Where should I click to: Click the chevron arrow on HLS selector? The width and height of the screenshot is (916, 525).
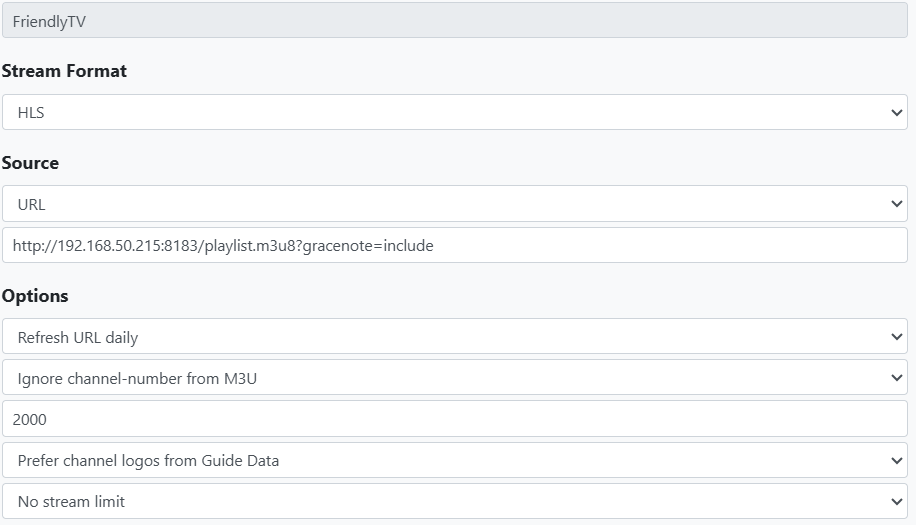tap(896, 113)
